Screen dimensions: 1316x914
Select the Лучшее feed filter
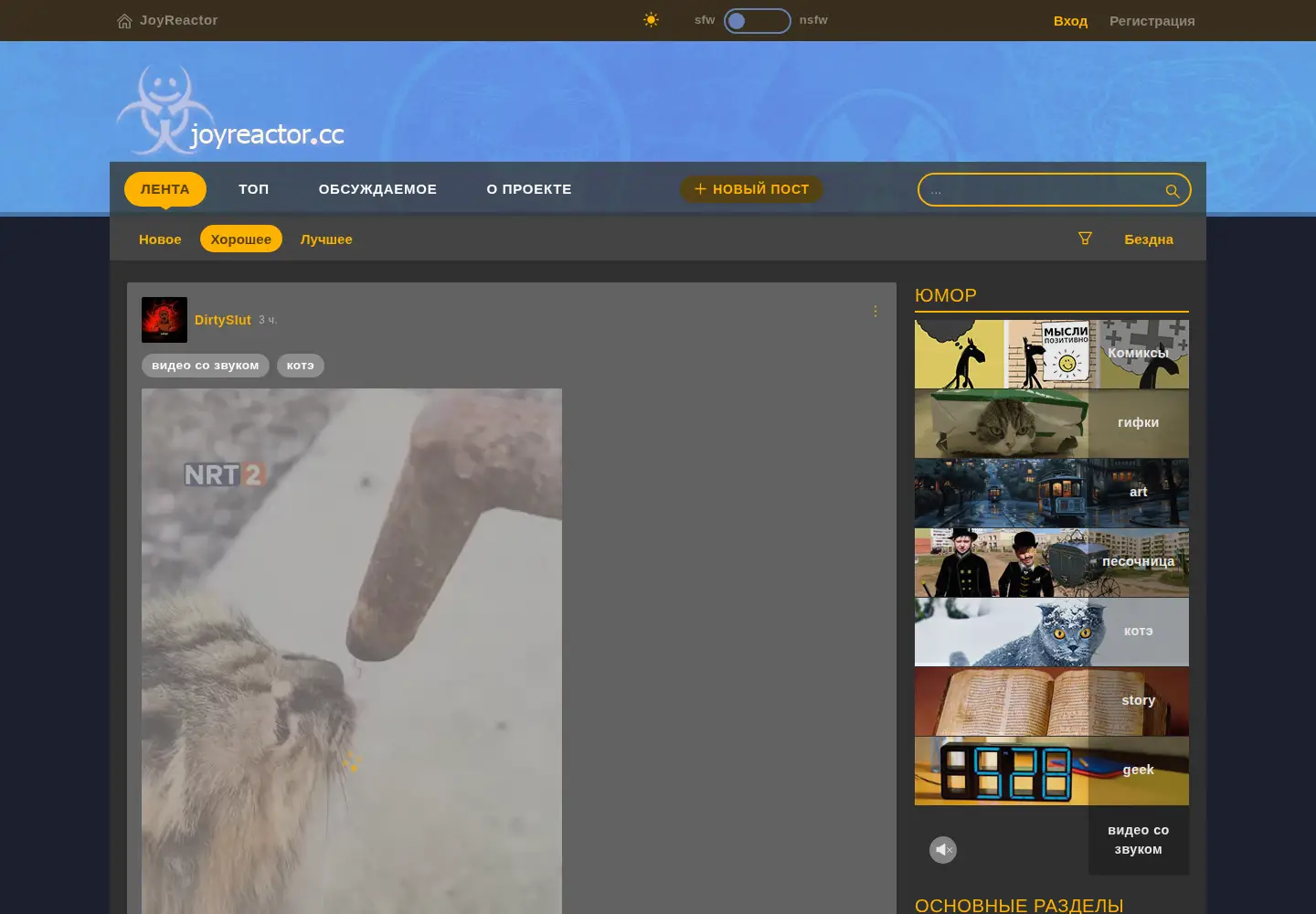(x=326, y=239)
